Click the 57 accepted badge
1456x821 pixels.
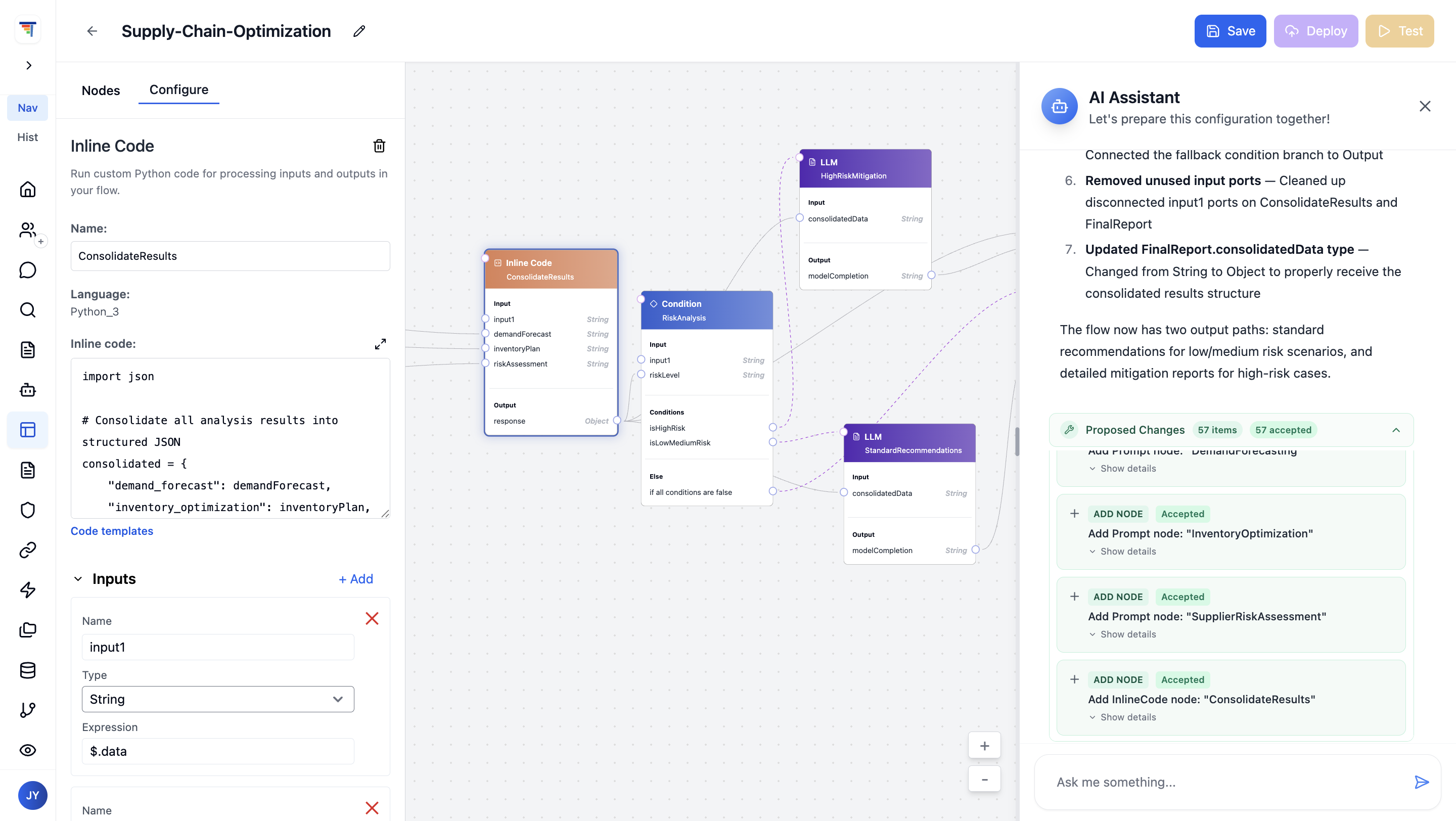1283,430
